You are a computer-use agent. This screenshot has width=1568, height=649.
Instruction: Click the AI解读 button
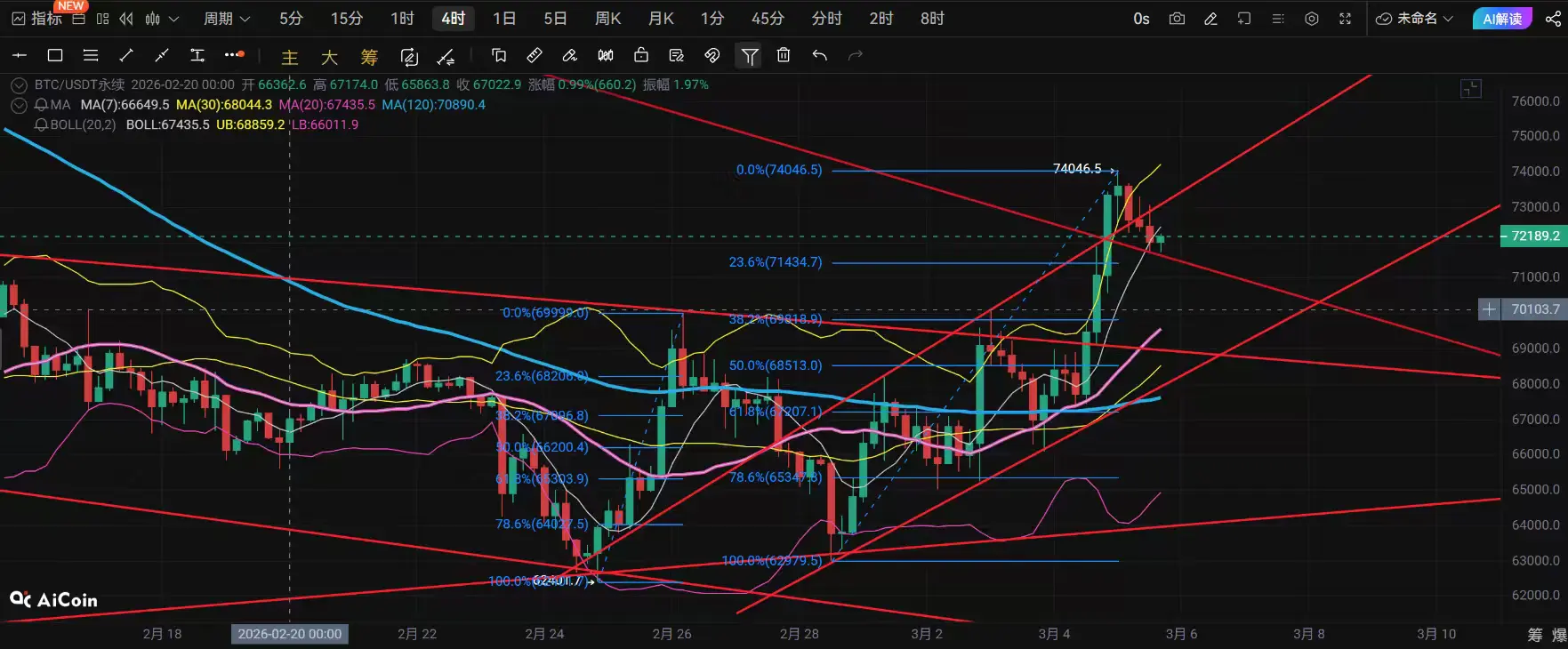point(1502,19)
